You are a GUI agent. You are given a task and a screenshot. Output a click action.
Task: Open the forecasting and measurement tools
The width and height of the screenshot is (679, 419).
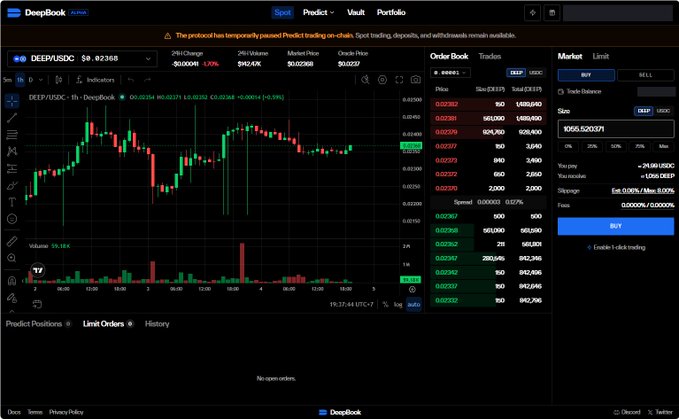pos(12,168)
